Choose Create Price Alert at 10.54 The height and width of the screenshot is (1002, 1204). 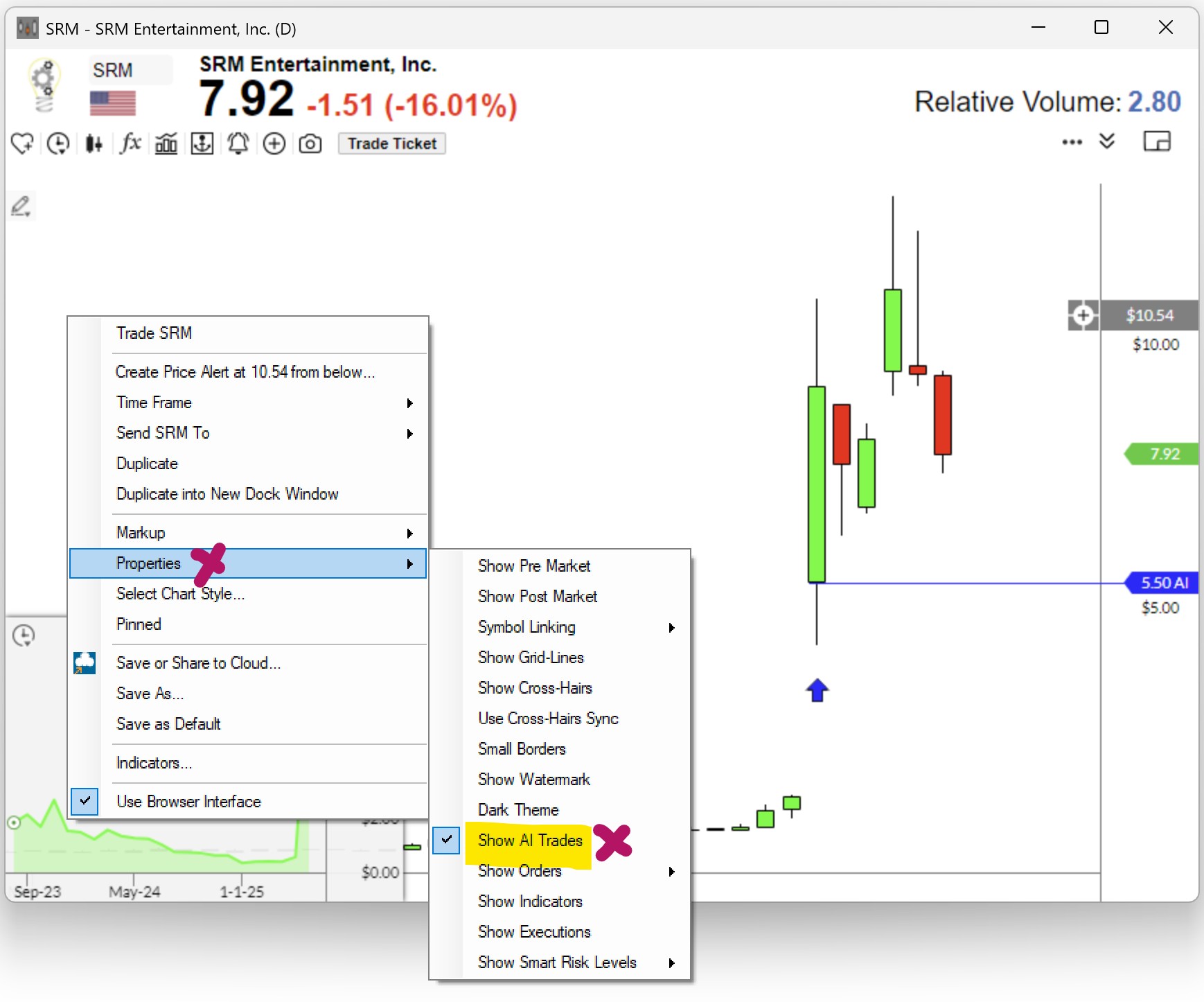248,372
